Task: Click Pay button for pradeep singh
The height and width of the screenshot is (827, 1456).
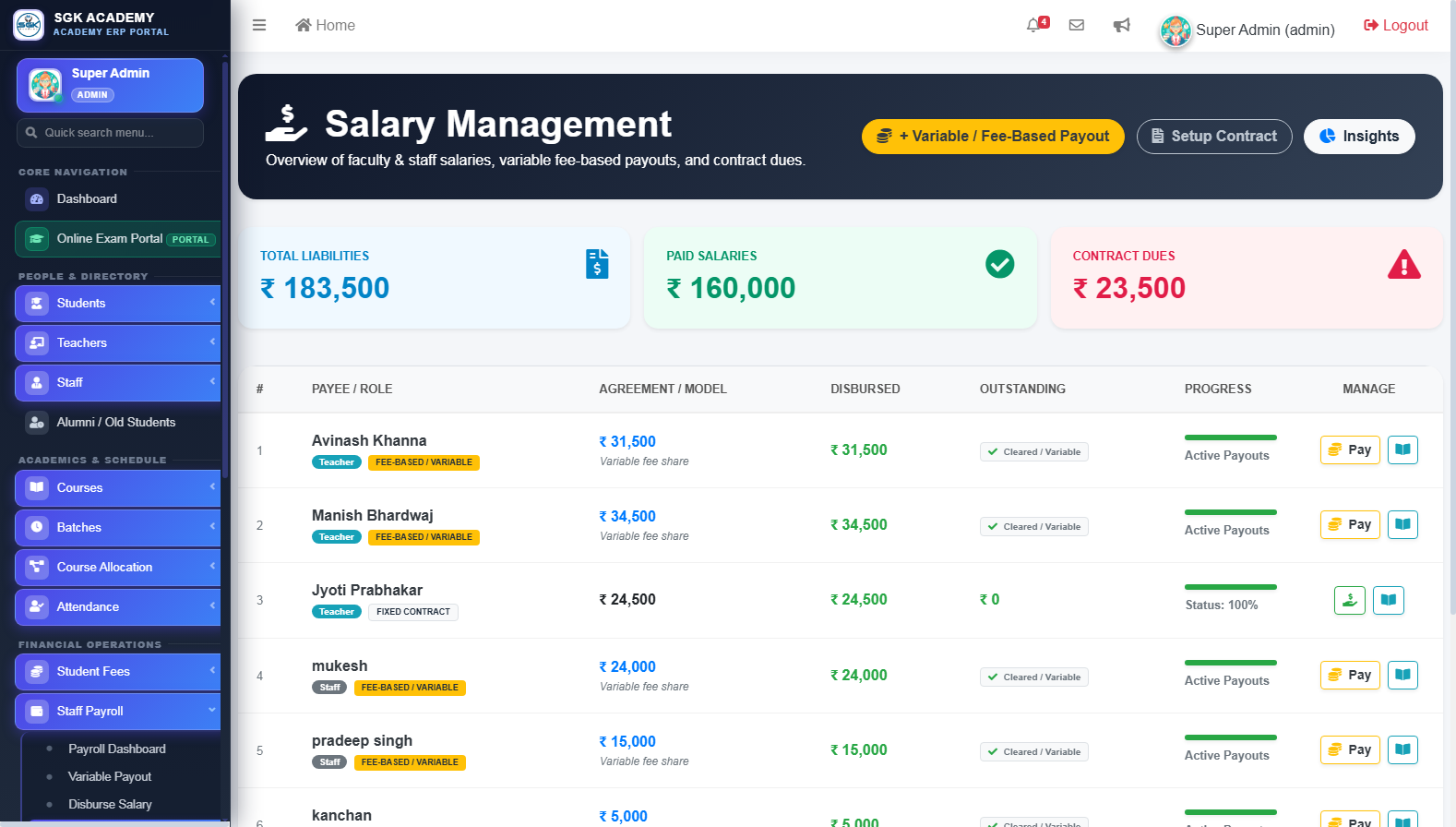Action: (x=1350, y=749)
